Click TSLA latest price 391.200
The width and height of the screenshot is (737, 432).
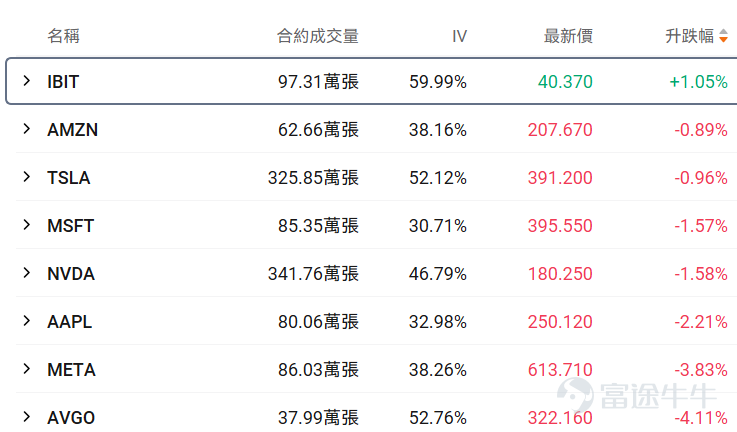click(560, 178)
